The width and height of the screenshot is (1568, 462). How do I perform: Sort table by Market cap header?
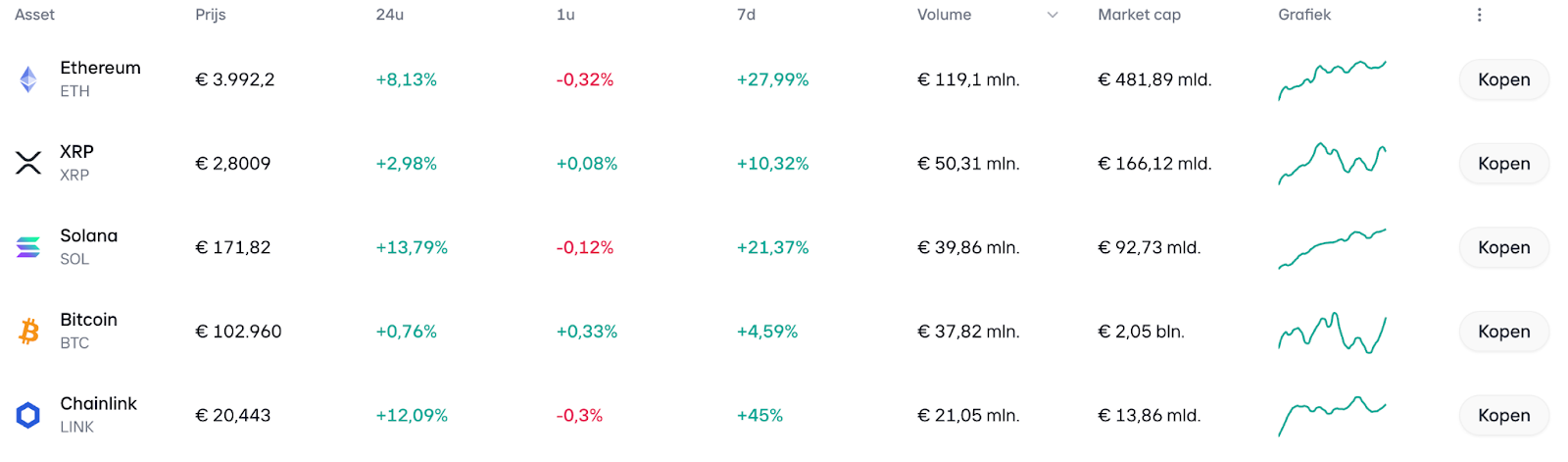1139,15
